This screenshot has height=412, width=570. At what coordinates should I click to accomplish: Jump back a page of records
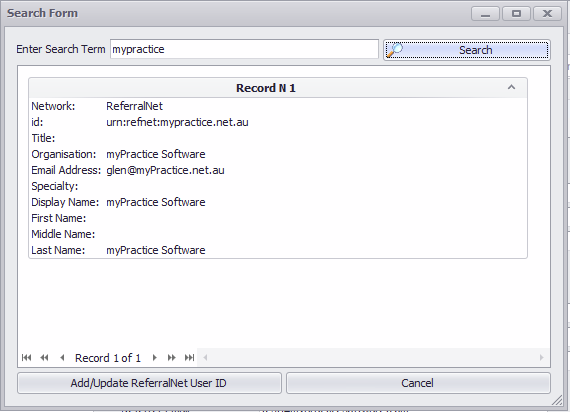click(44, 358)
